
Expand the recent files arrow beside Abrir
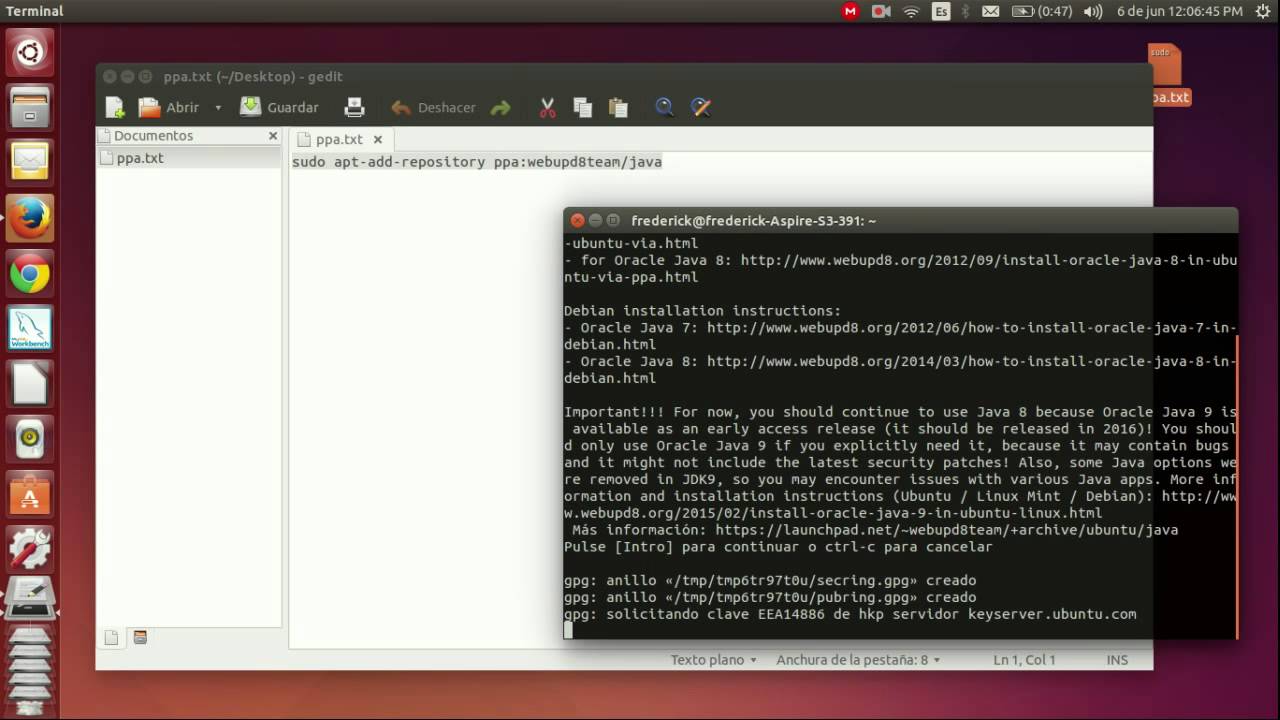pyautogui.click(x=218, y=107)
